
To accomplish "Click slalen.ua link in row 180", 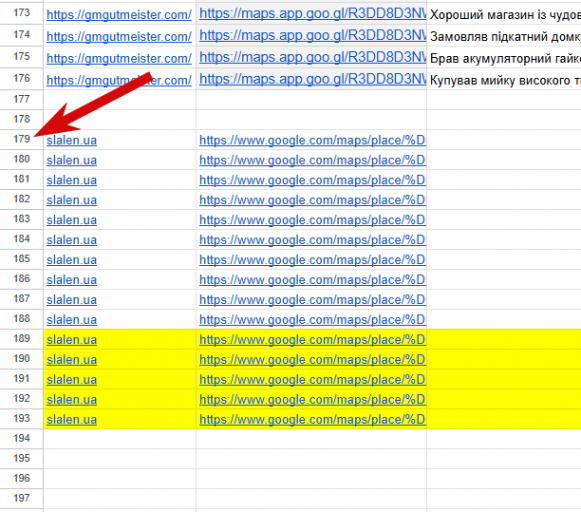I will pyautogui.click(x=72, y=160).
